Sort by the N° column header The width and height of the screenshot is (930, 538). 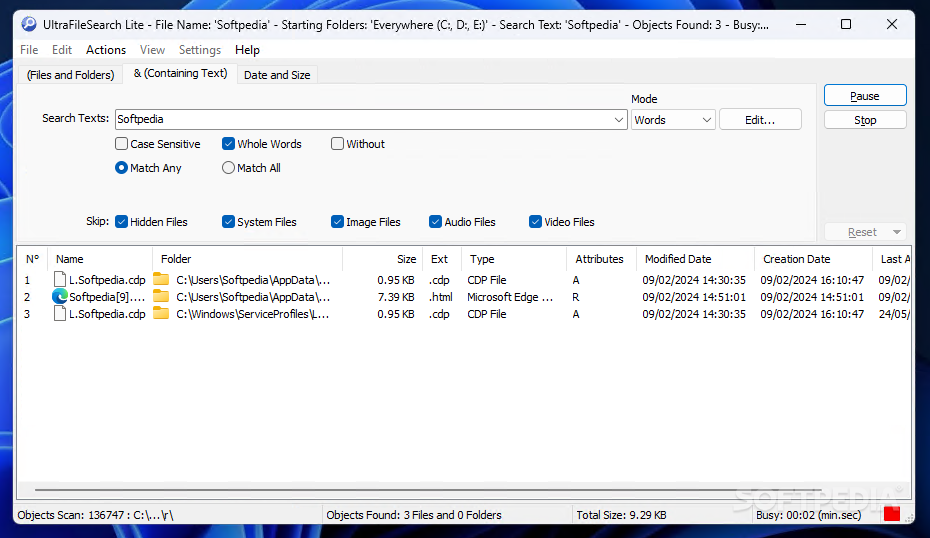(x=32, y=259)
